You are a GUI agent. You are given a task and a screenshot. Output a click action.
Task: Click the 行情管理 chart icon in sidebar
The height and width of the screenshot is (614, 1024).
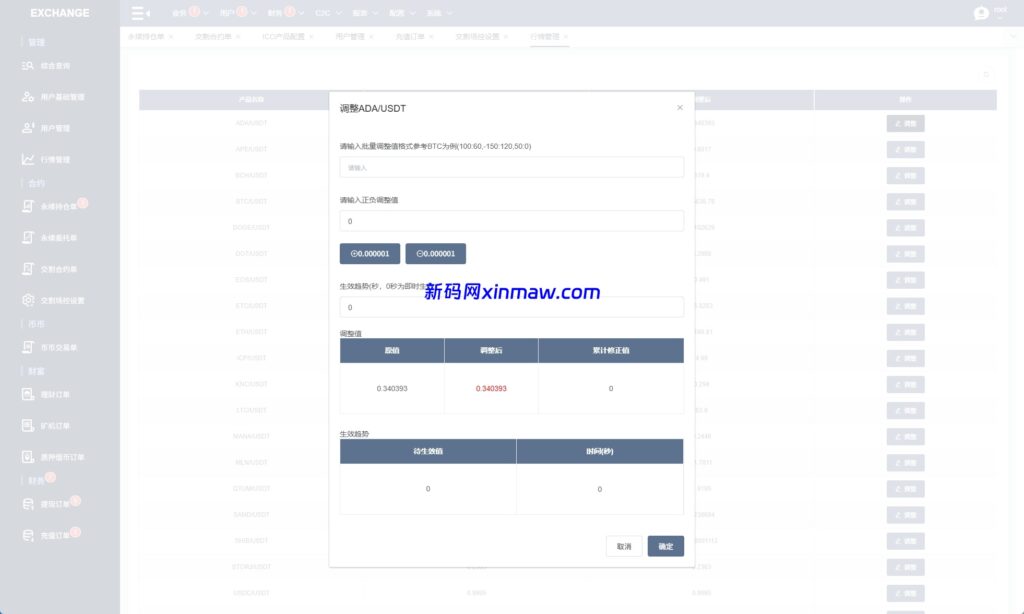(28, 159)
